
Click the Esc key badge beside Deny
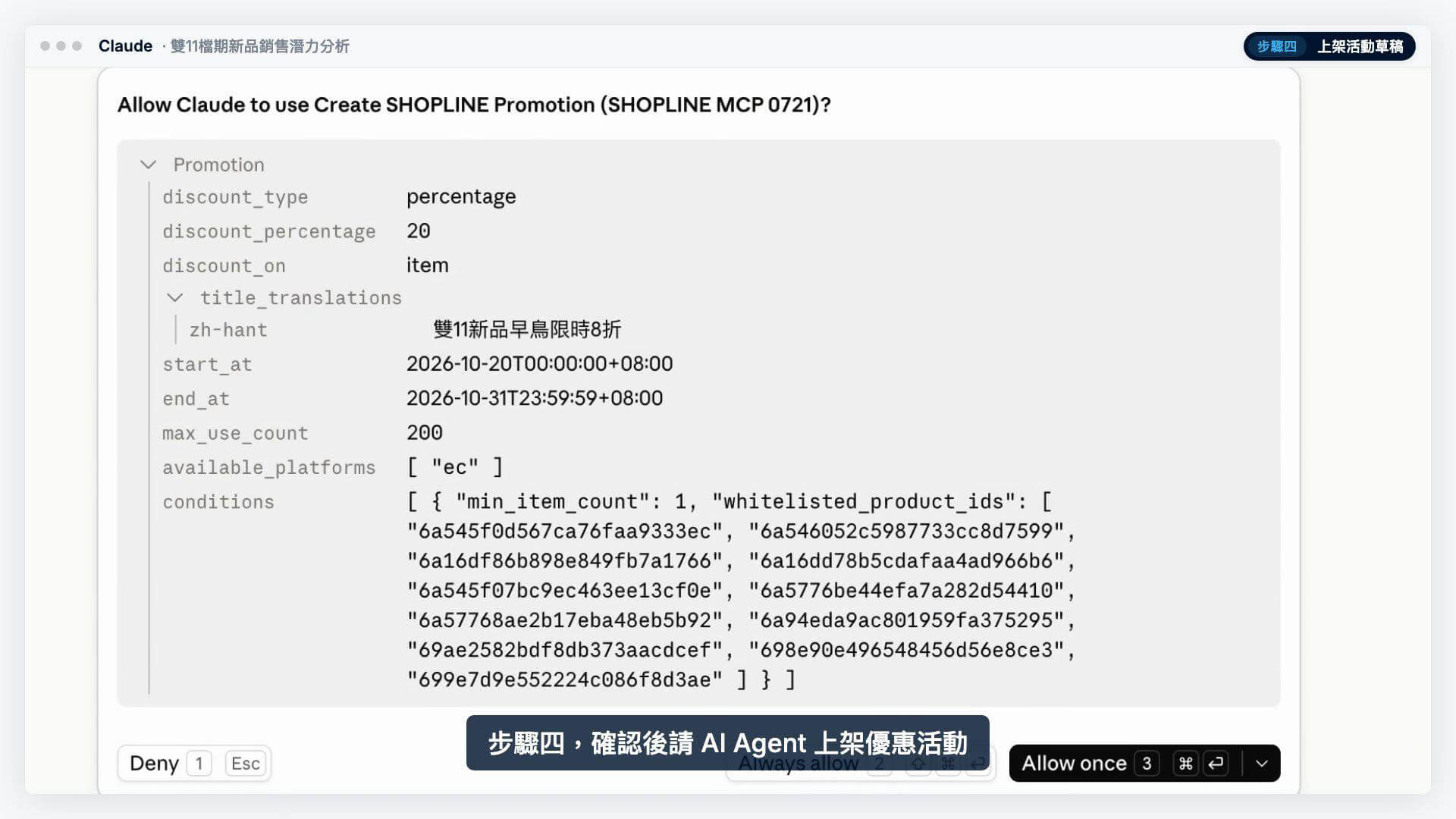tap(246, 764)
